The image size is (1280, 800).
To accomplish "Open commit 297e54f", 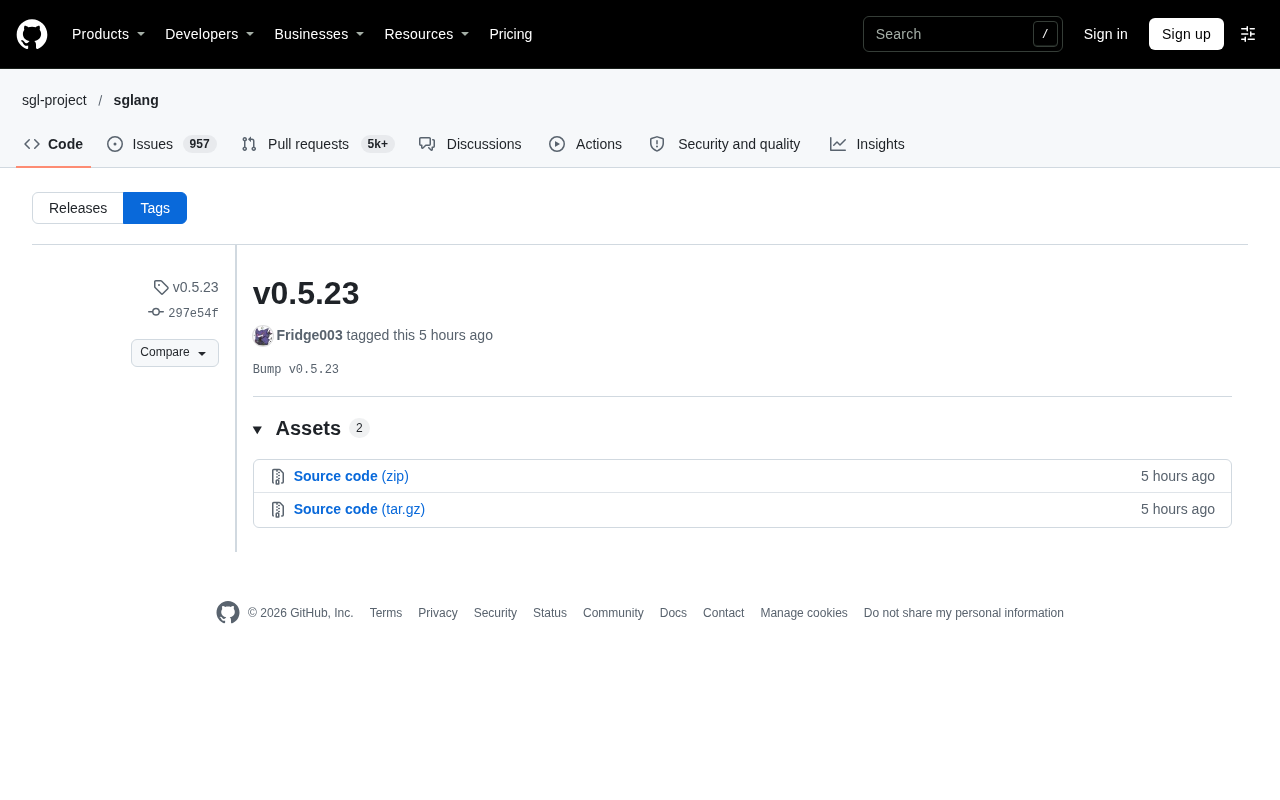I will point(183,313).
